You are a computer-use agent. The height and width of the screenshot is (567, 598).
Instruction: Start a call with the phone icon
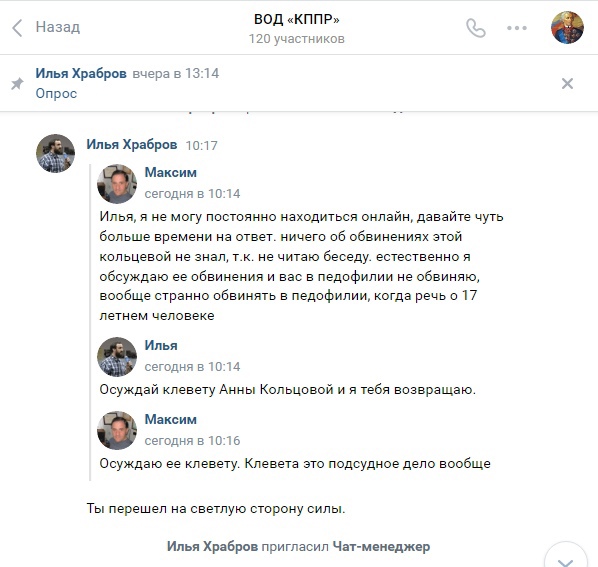(x=476, y=28)
